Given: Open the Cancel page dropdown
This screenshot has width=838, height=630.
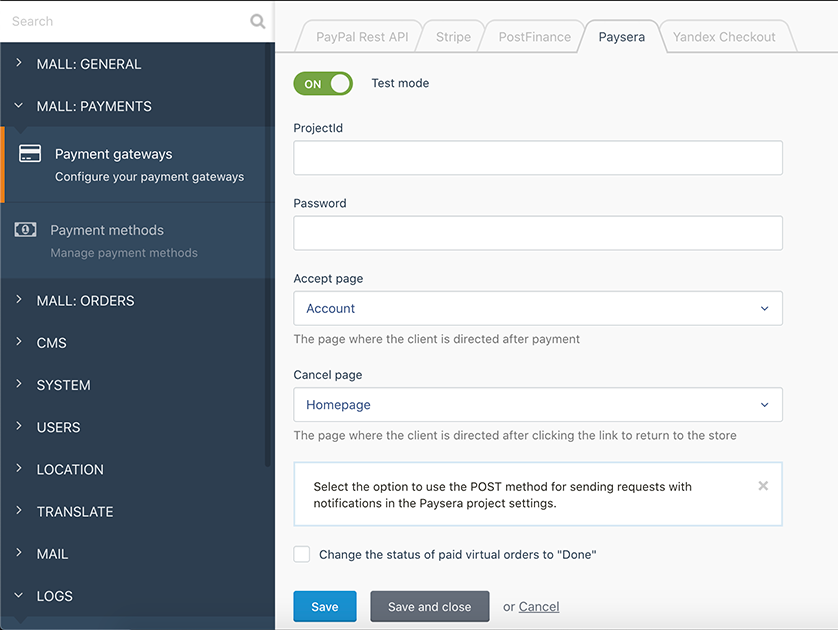Looking at the screenshot, I should click(x=538, y=405).
